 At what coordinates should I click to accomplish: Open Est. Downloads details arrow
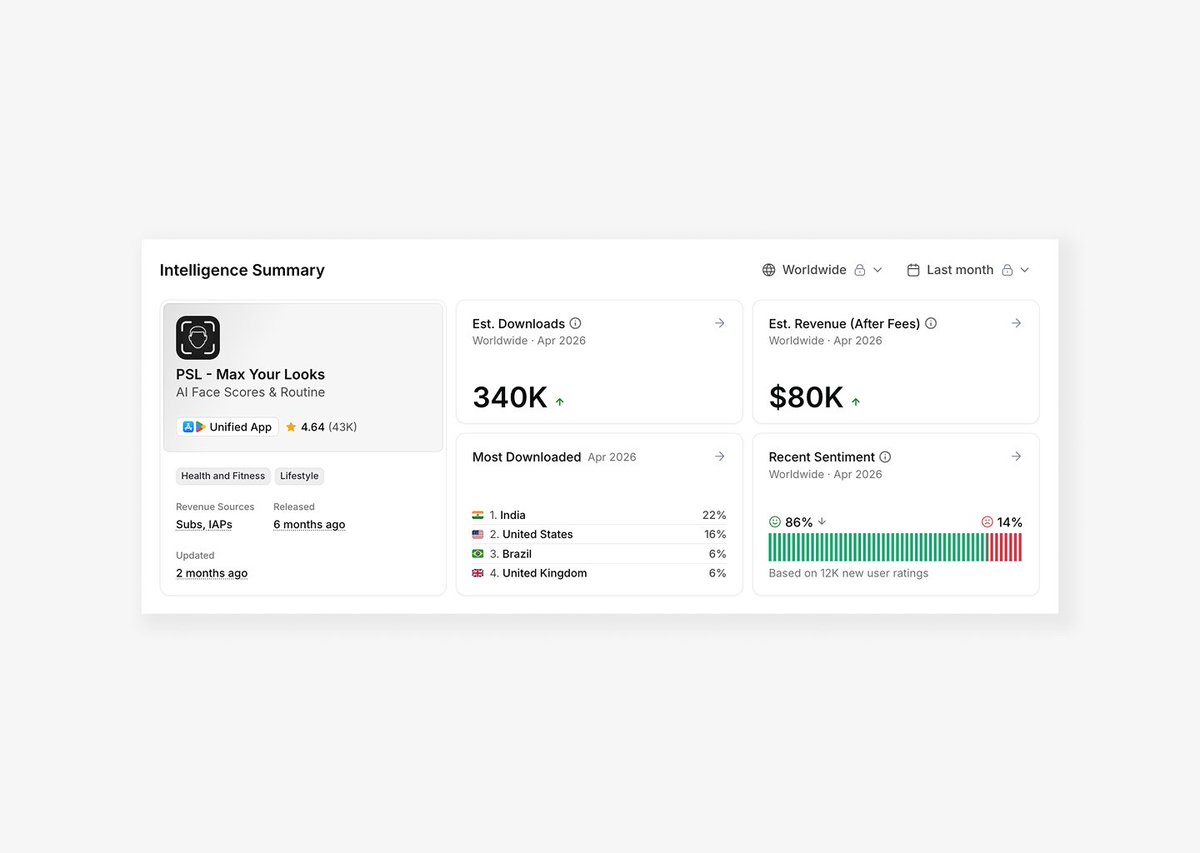(720, 323)
